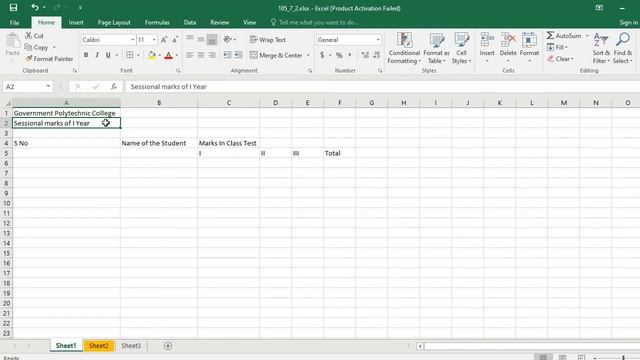Viewport: 640px width, 360px height.
Task: Set Center horizontal alignment
Action: [x=201, y=55]
